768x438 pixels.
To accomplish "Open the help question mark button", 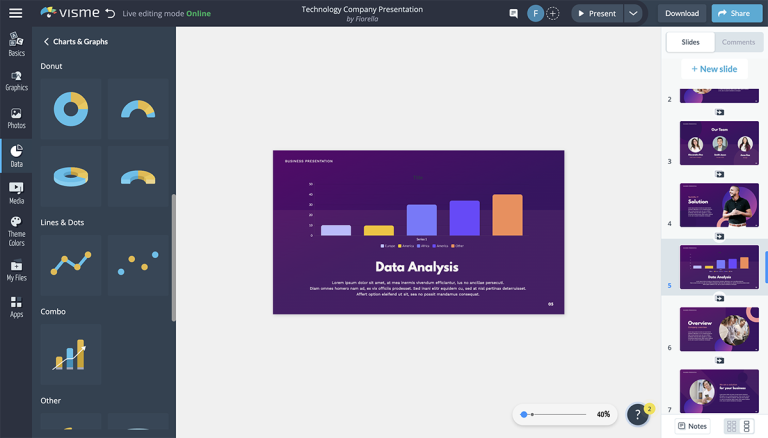I will click(637, 414).
